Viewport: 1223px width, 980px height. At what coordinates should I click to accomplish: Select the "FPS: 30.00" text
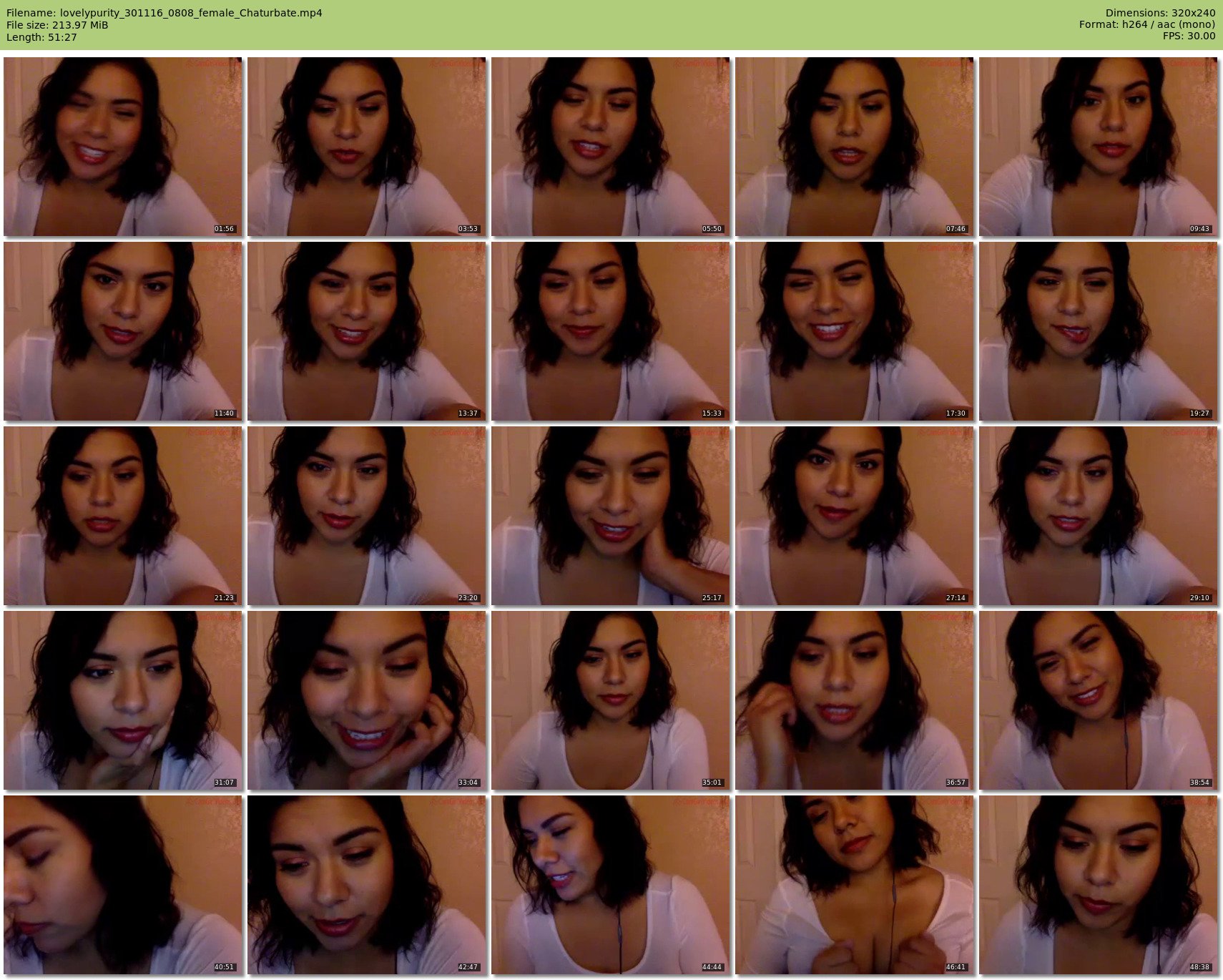pyautogui.click(x=1189, y=37)
